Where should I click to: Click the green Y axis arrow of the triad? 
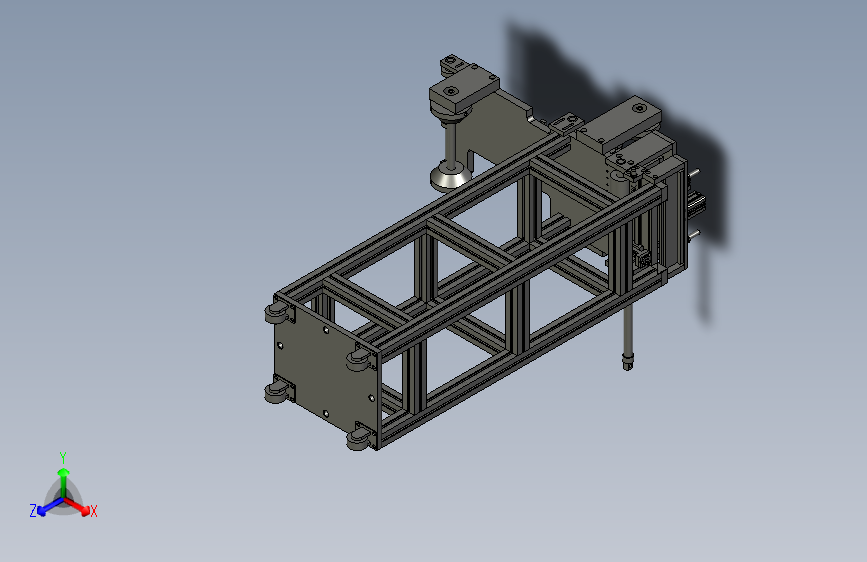click(64, 481)
